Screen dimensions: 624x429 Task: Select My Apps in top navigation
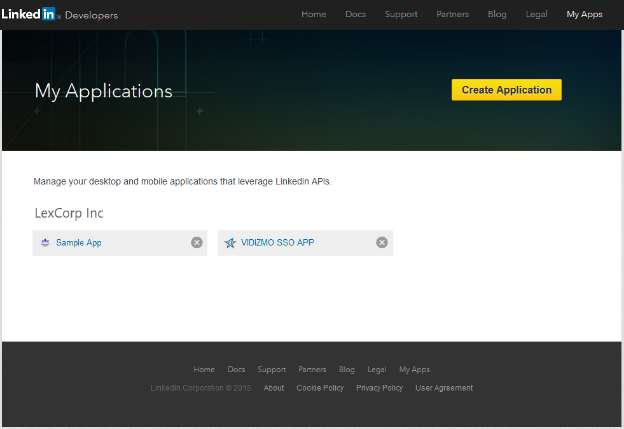[x=584, y=15]
